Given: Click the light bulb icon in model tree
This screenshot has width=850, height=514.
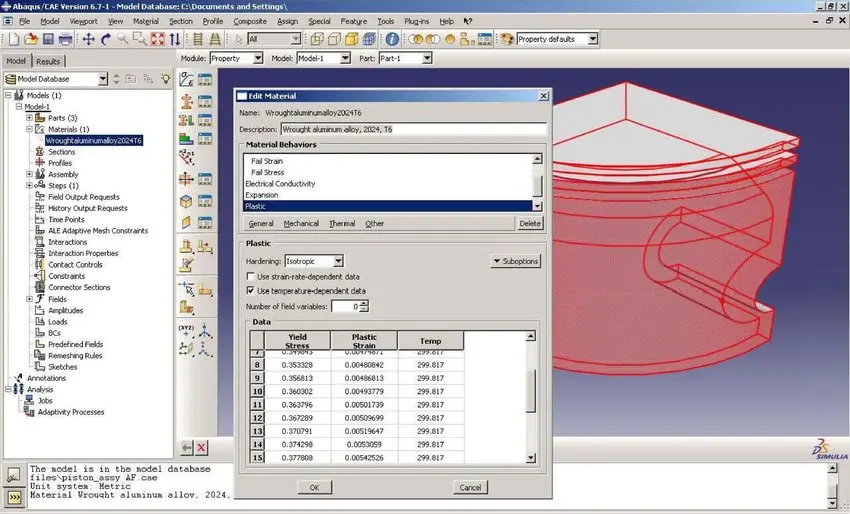Looking at the screenshot, I should pyautogui.click(x=165, y=79).
